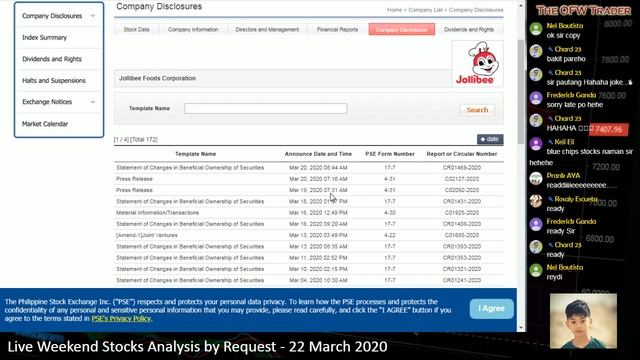Open Directors and Management tab
The image size is (640, 360).
[267, 29]
